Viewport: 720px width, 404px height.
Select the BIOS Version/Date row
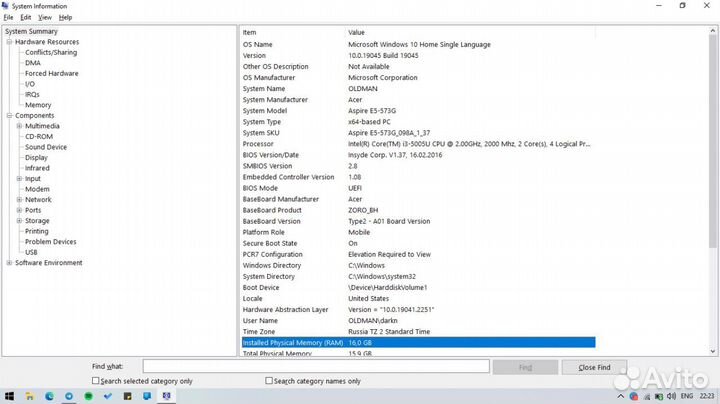coord(418,155)
